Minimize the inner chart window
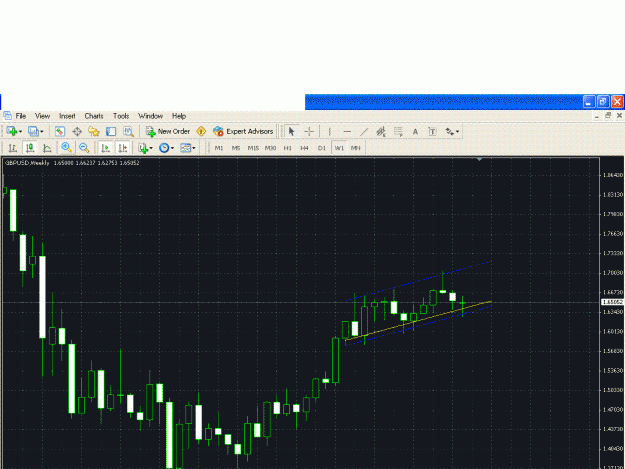625x469 pixels. coord(597,116)
